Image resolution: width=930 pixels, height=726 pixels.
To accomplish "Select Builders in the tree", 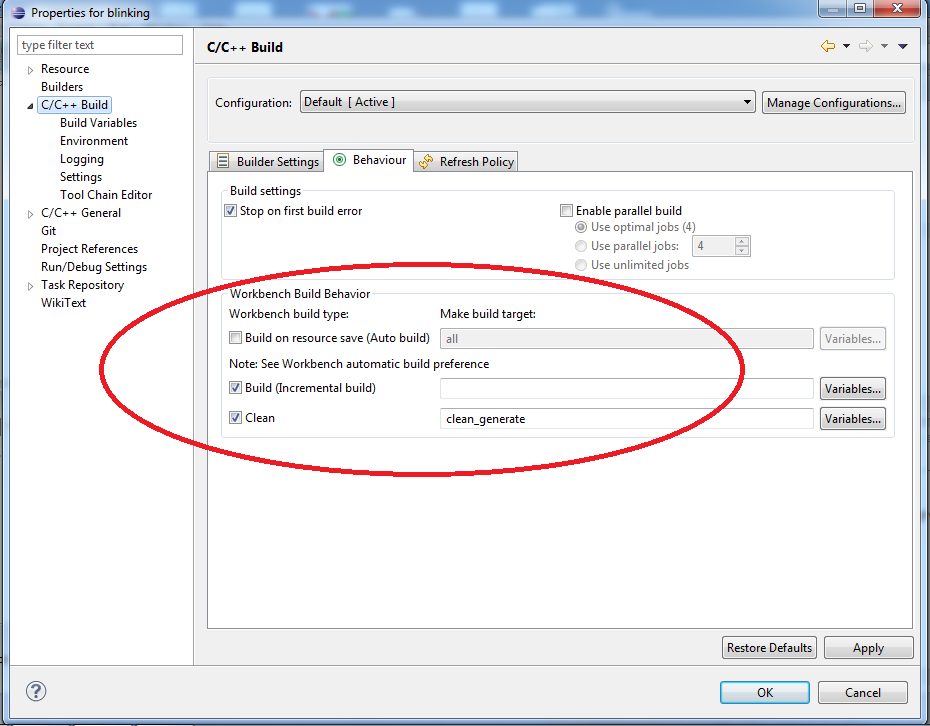I will point(62,87).
